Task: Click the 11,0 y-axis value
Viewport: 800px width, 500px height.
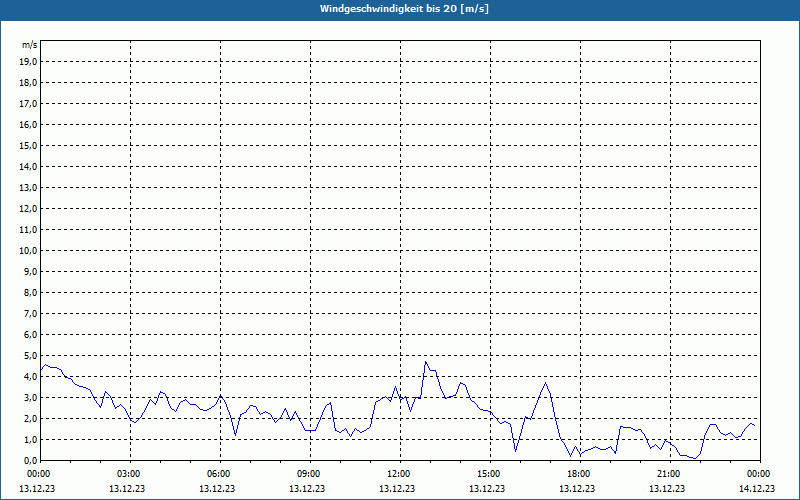Action: click(x=28, y=230)
